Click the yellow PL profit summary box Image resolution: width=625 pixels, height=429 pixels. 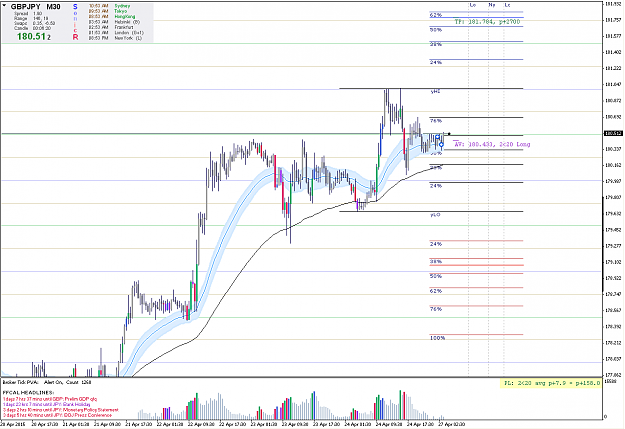click(x=551, y=383)
